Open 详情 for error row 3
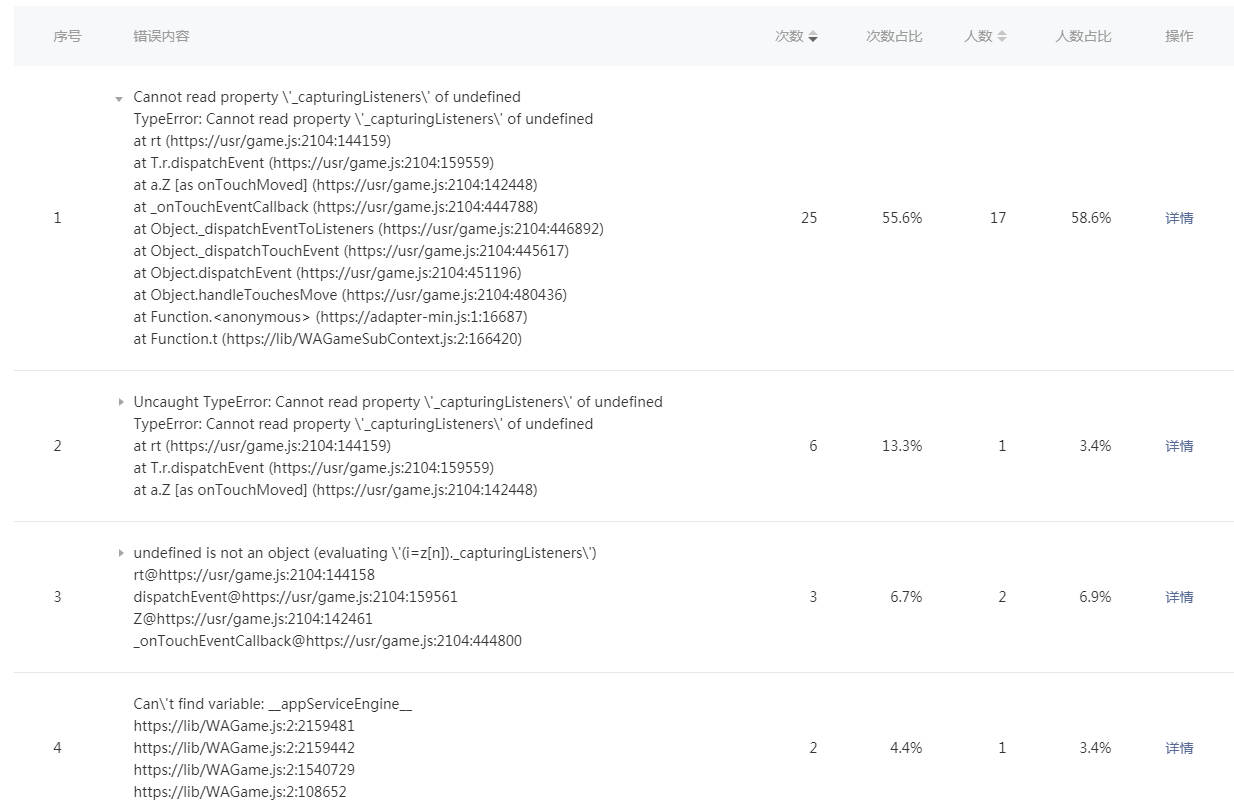1234x811 pixels. (x=1179, y=597)
